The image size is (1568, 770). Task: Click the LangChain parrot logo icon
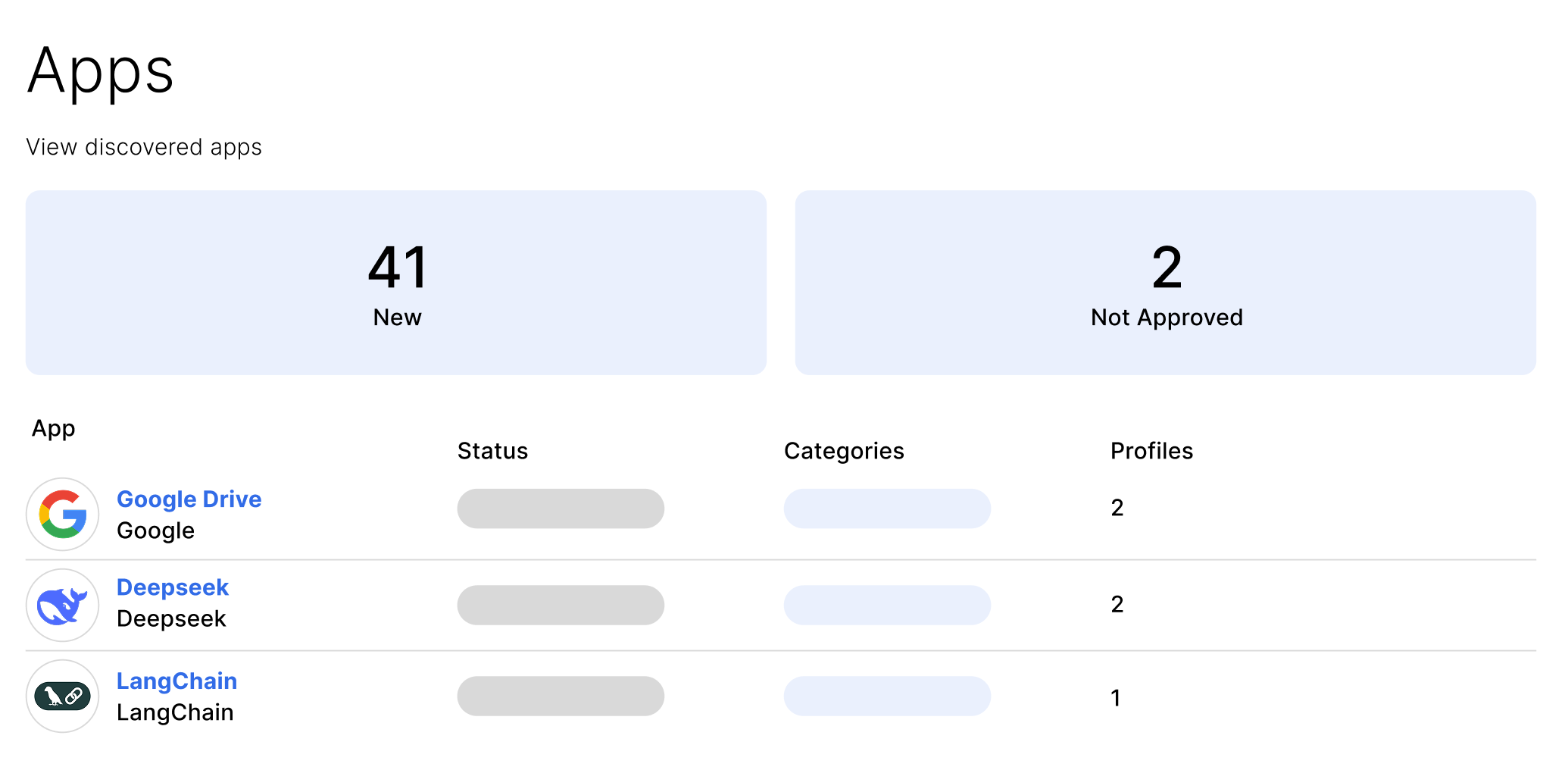coord(63,696)
